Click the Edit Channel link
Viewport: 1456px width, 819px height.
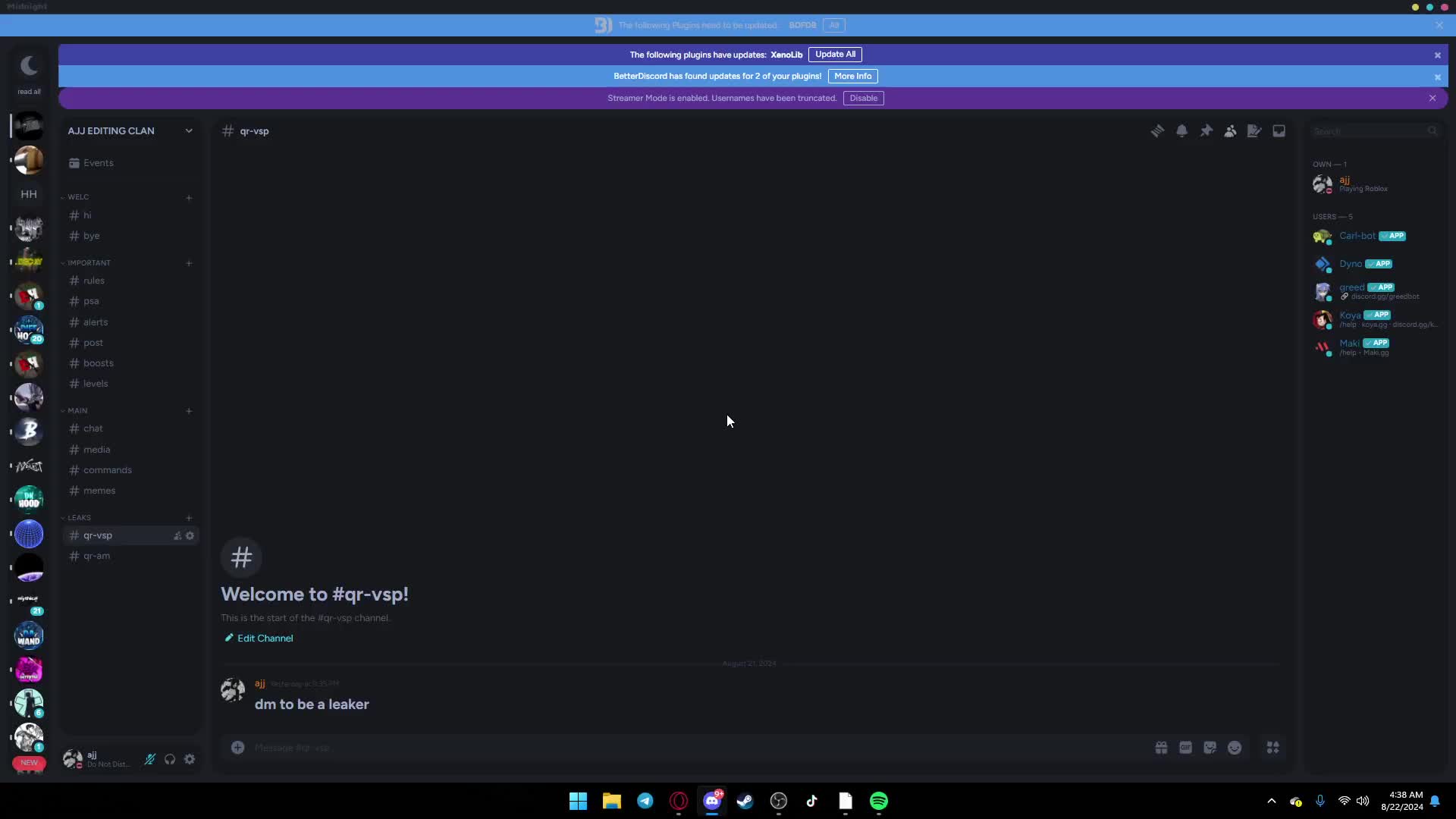pos(265,639)
